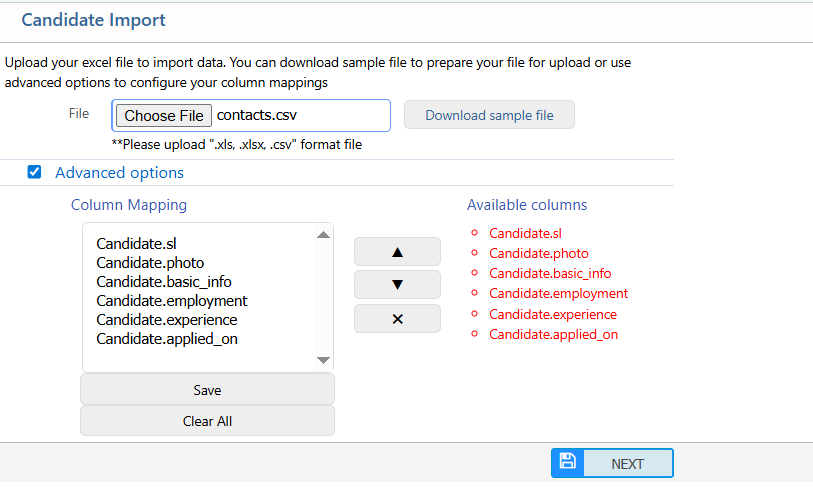Click Candidate.applied_on in Available columns
Screen dimensions: 813x498
(x=553, y=334)
